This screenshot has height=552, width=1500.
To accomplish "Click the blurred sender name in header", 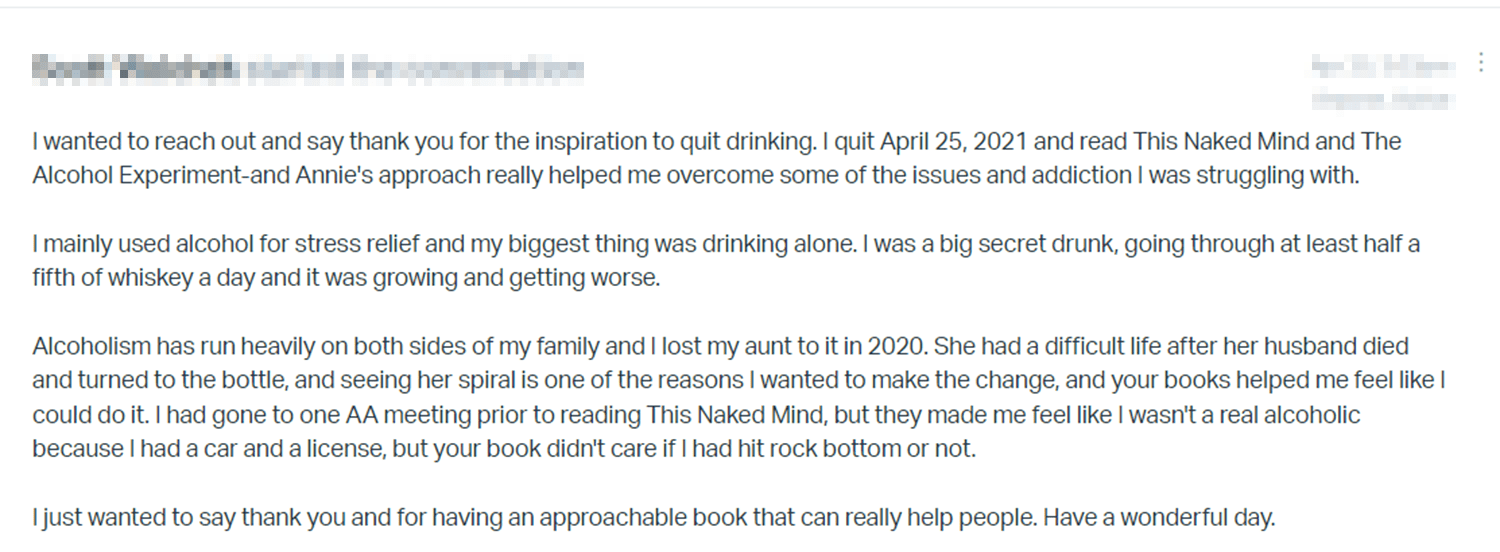I will (x=136, y=69).
